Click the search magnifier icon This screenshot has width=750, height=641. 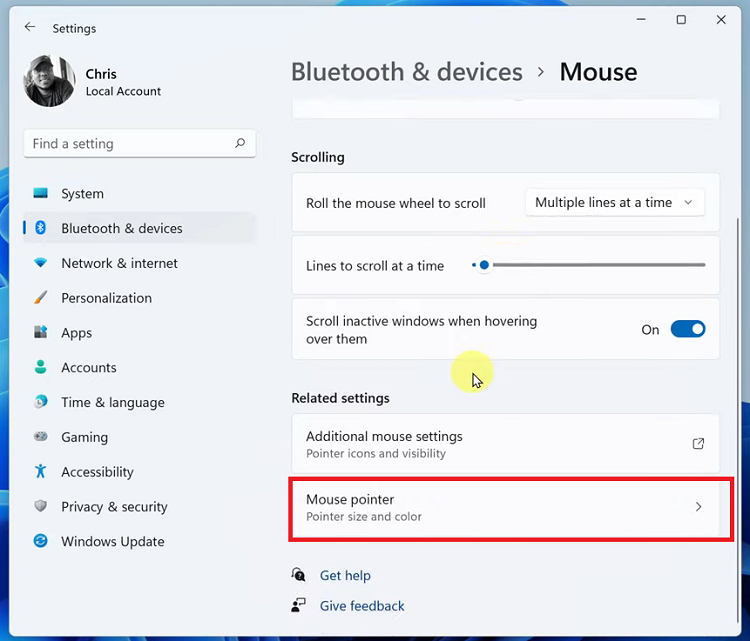tap(240, 143)
